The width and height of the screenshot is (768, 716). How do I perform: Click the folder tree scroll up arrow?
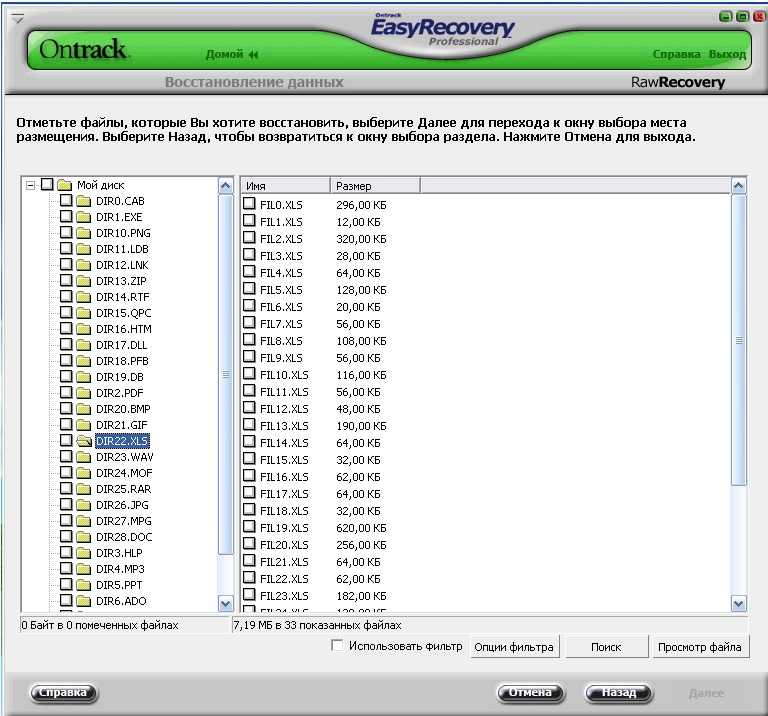coord(225,186)
